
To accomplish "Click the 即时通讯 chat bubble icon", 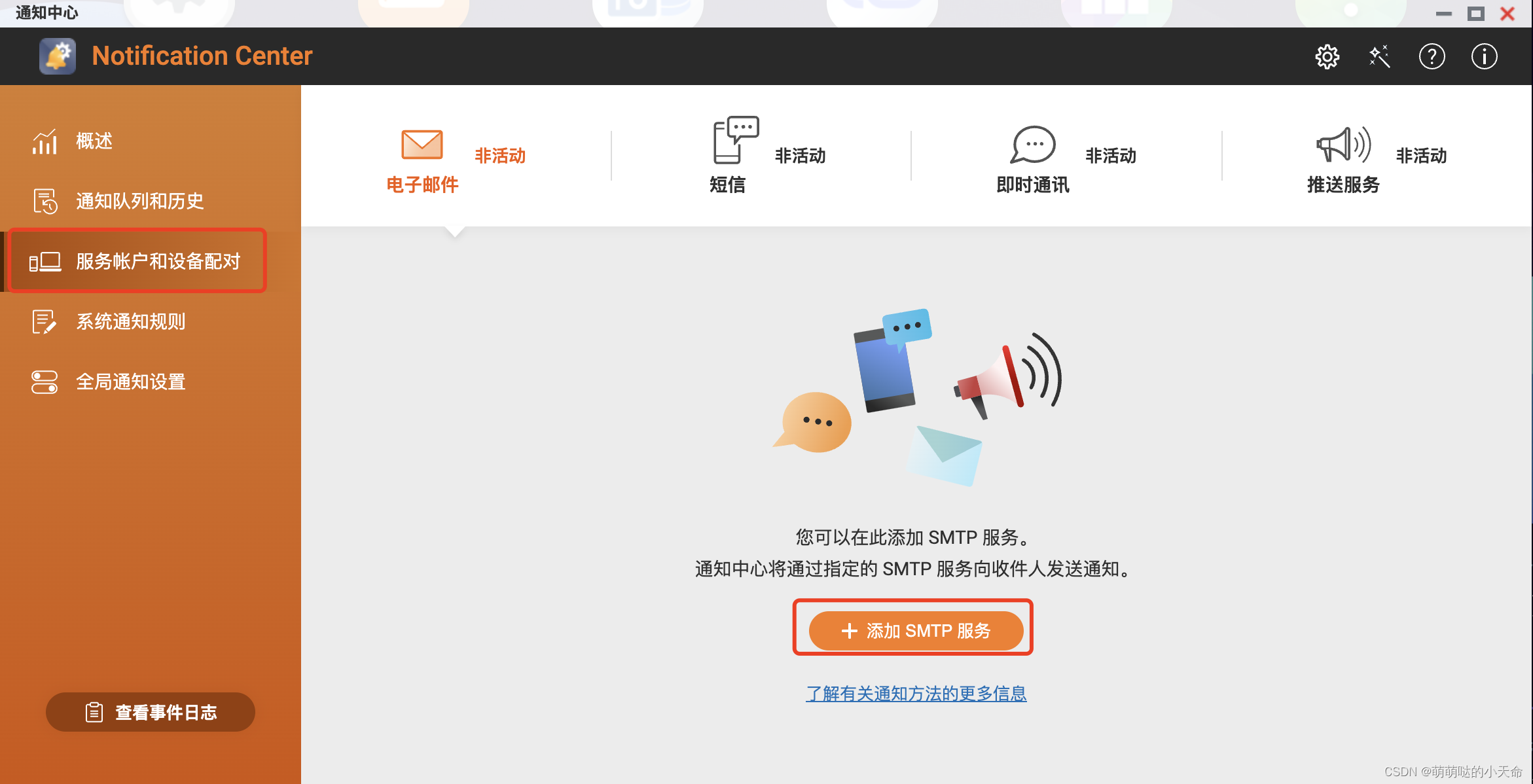I will click(1033, 145).
